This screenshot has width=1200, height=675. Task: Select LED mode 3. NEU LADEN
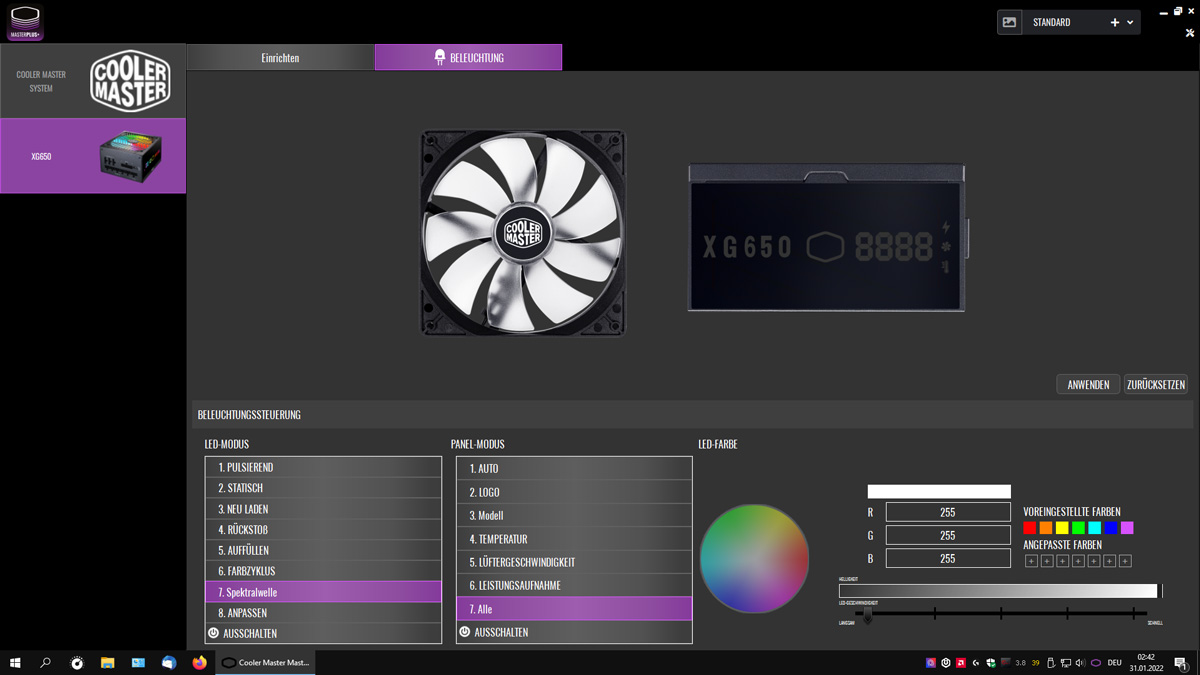point(323,509)
